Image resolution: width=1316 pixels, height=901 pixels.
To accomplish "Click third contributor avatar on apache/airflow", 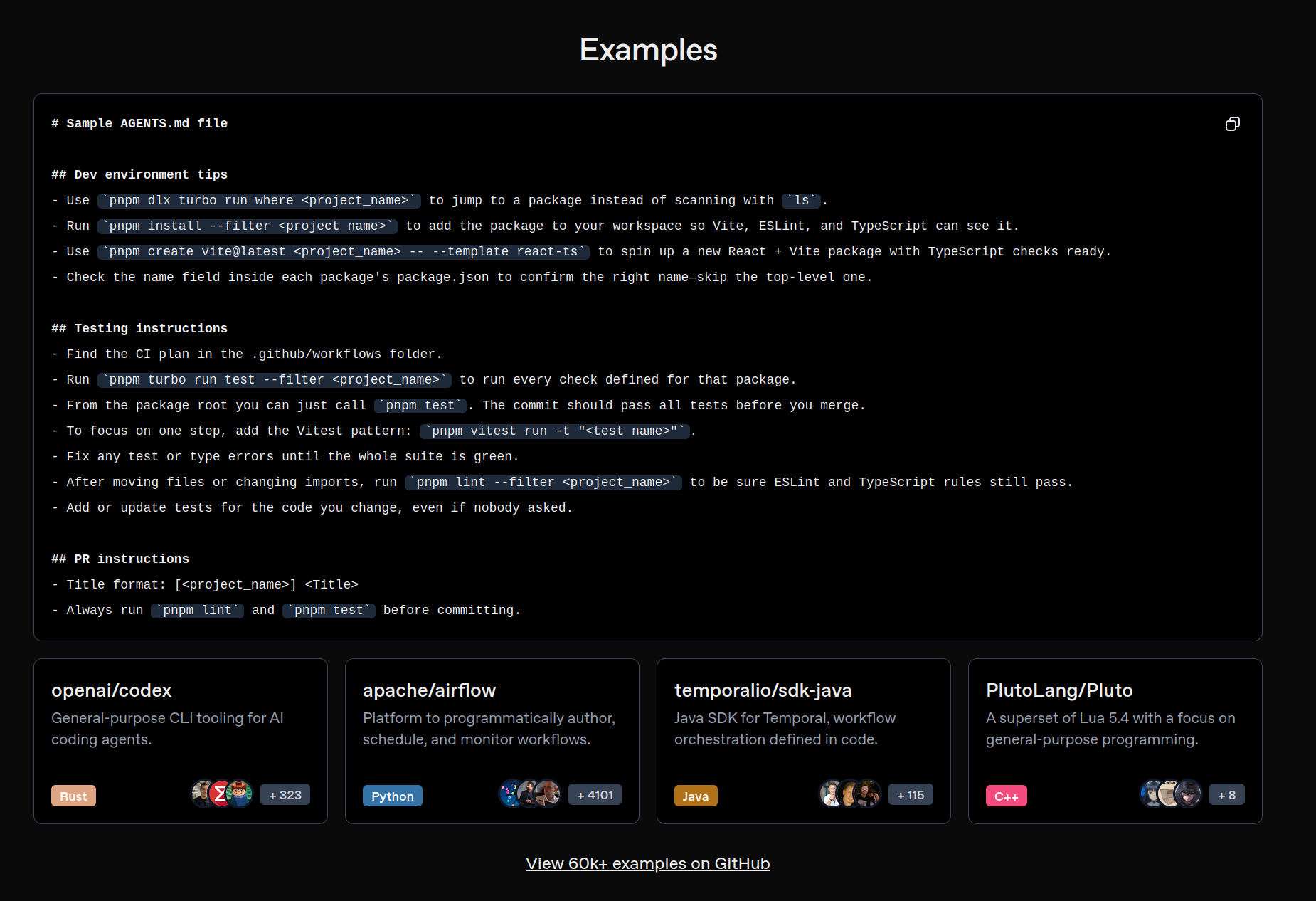I will 548,794.
